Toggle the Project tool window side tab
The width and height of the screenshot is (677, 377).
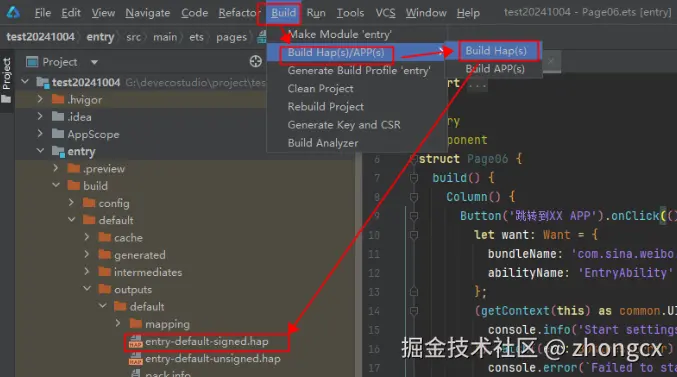point(6,81)
